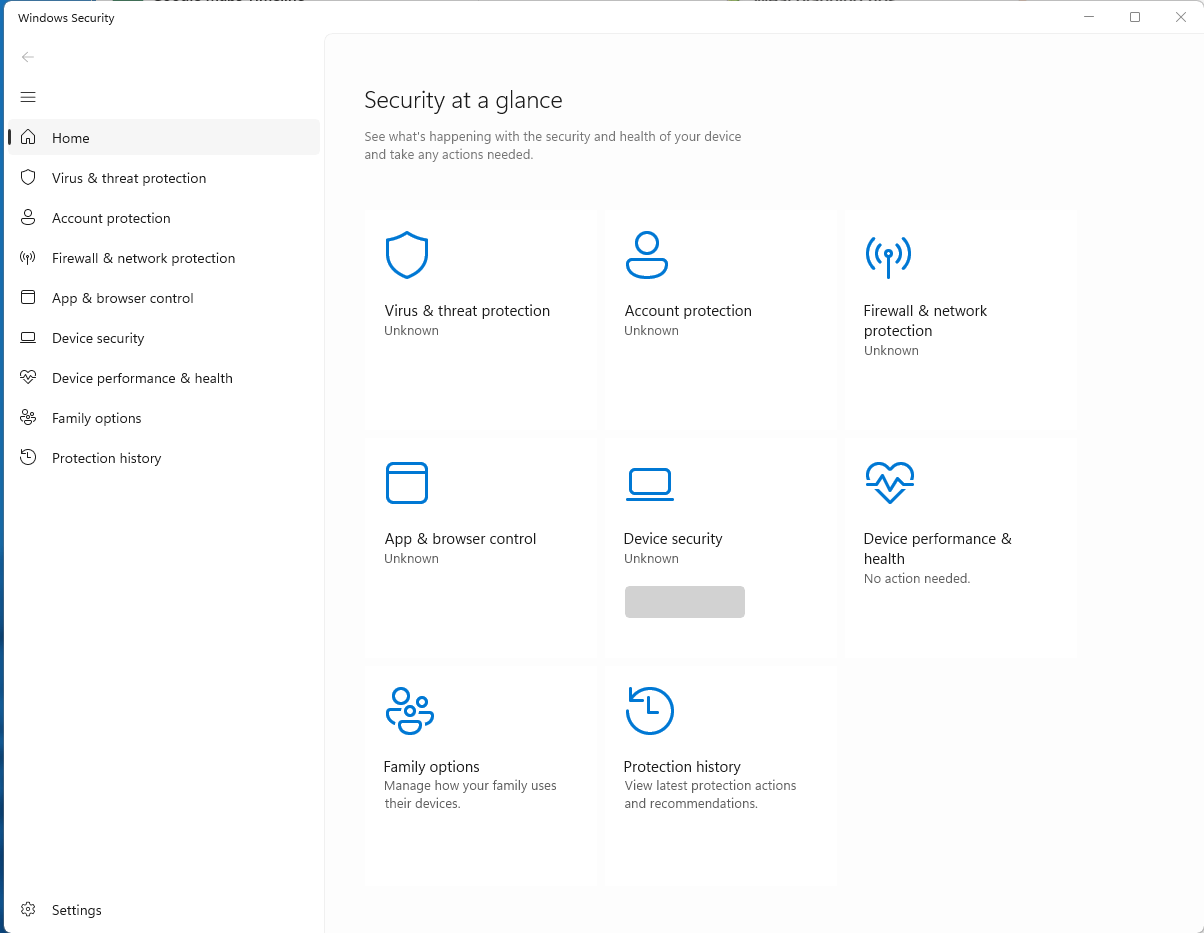The height and width of the screenshot is (933, 1204).
Task: Toggle the hamburger navigation menu
Action: [x=28, y=97]
